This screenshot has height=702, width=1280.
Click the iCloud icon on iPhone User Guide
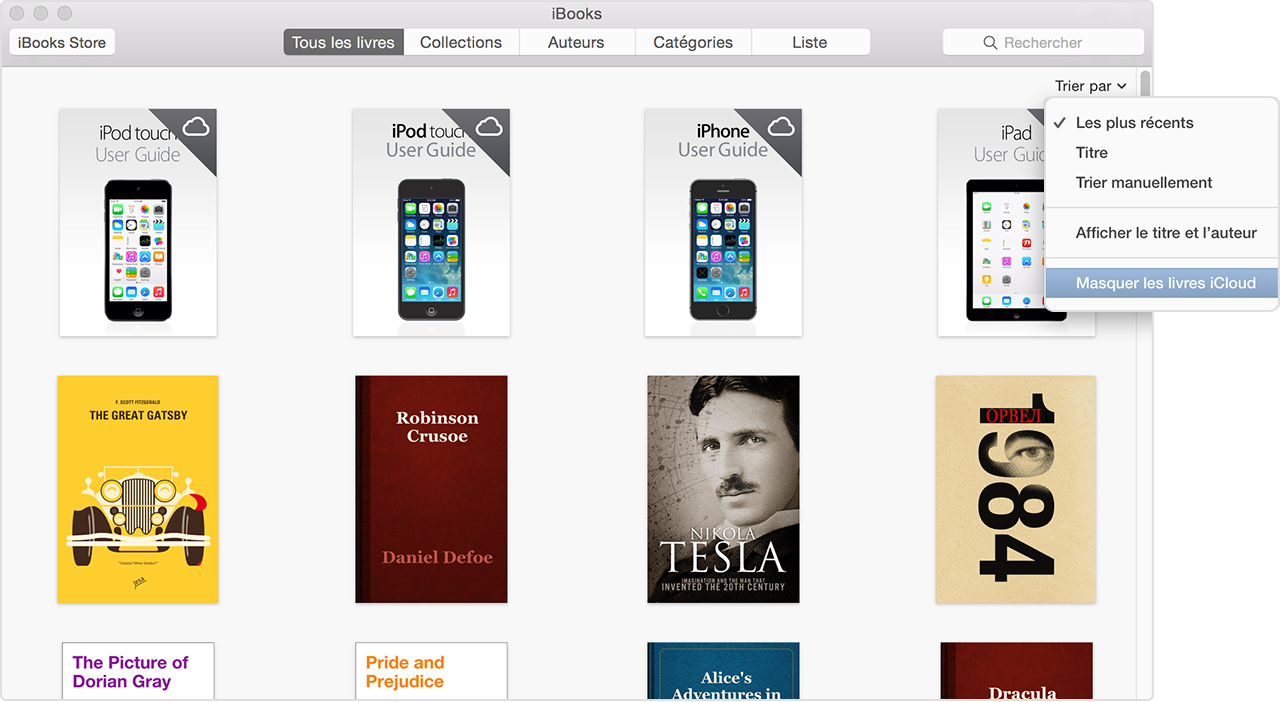point(781,127)
